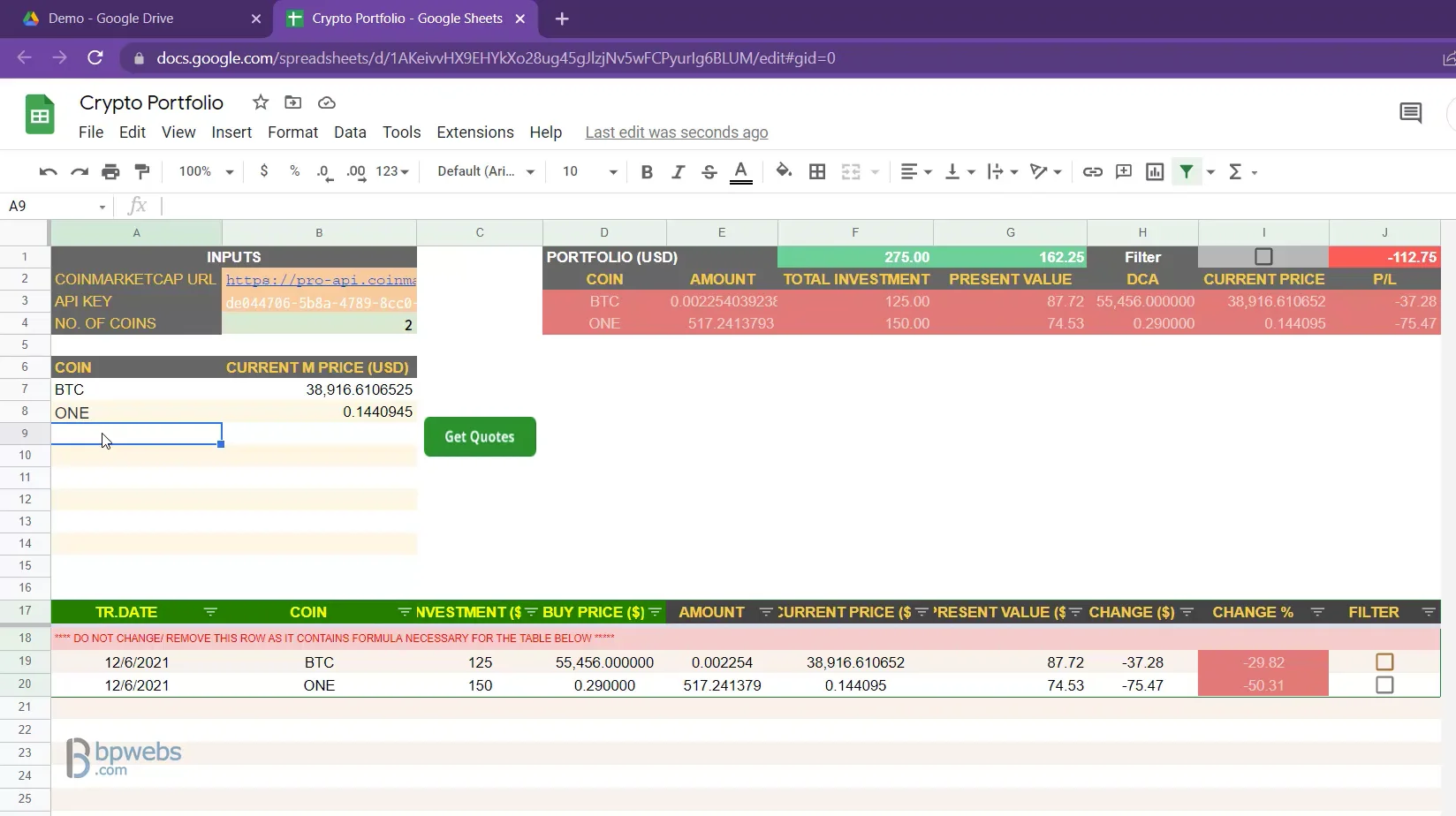Open the Data menu
This screenshot has width=1456, height=816.
[x=350, y=132]
